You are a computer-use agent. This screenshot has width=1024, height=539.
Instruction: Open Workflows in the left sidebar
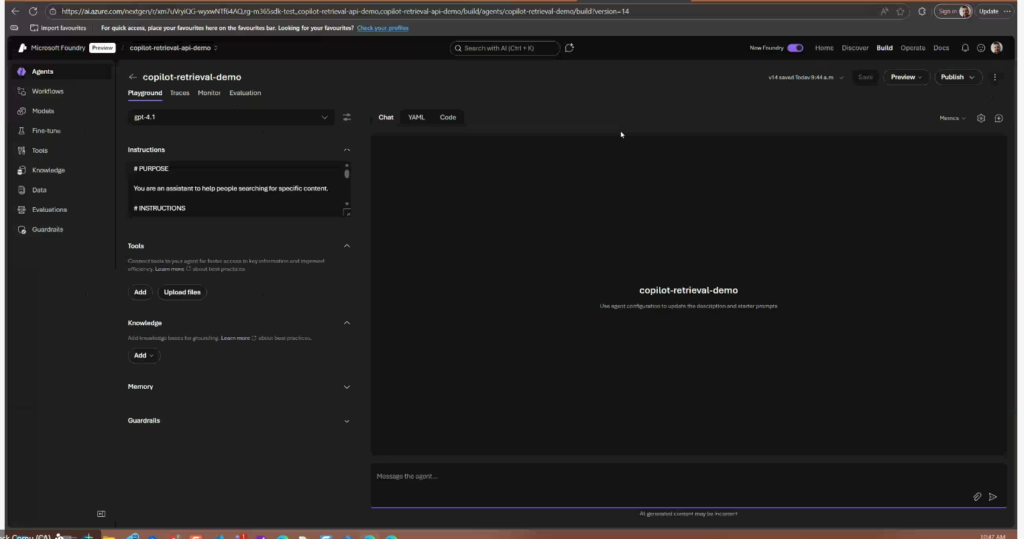click(47, 91)
